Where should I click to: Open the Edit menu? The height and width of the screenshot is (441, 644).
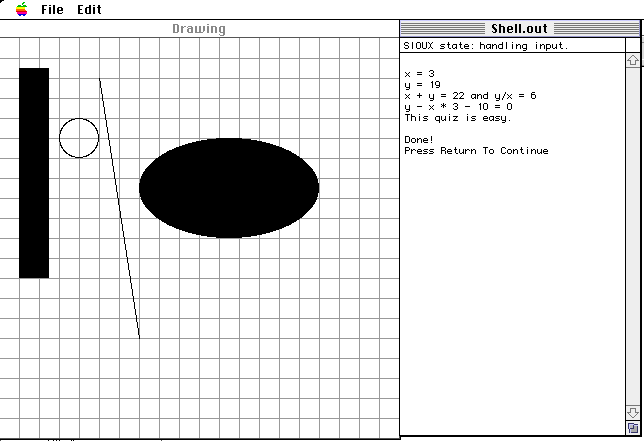[89, 10]
